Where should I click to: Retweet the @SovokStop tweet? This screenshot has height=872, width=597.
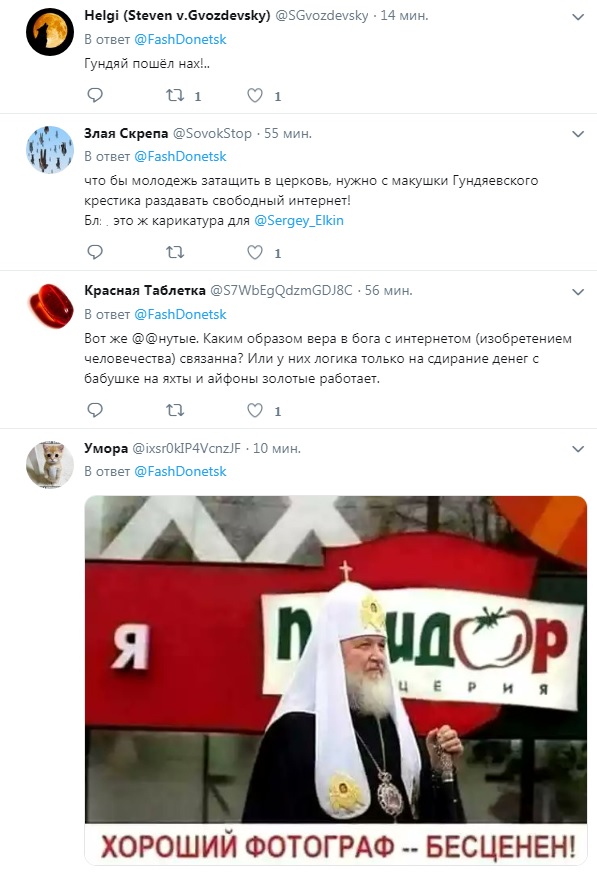[175, 252]
